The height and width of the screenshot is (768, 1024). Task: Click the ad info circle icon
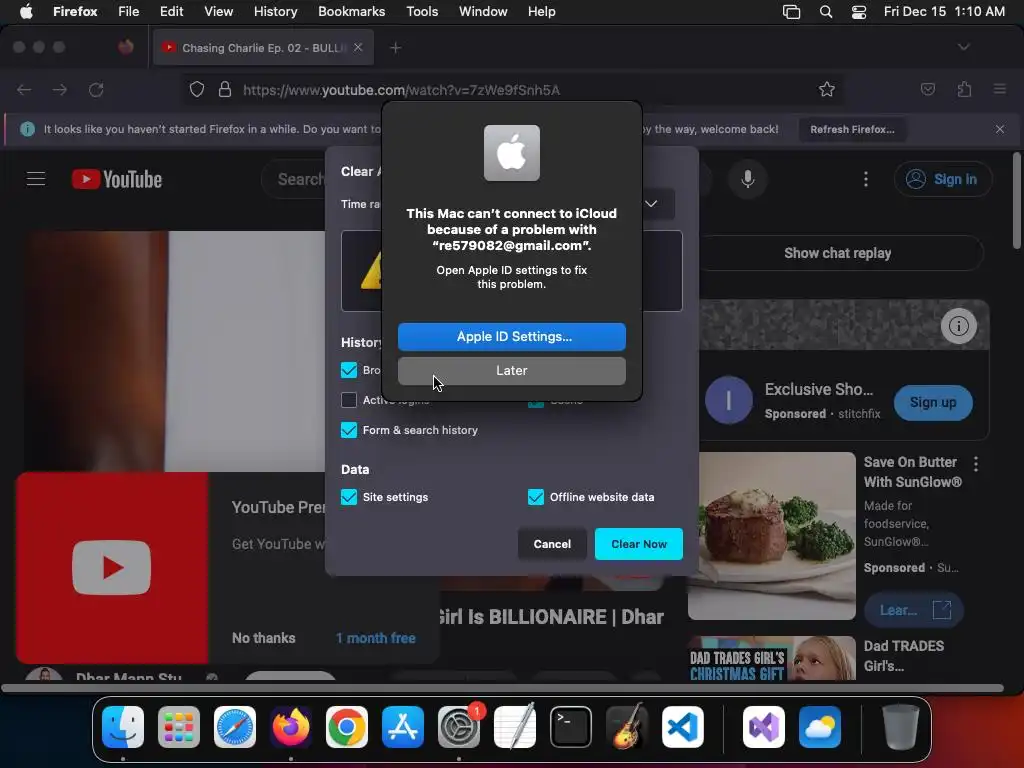click(959, 326)
